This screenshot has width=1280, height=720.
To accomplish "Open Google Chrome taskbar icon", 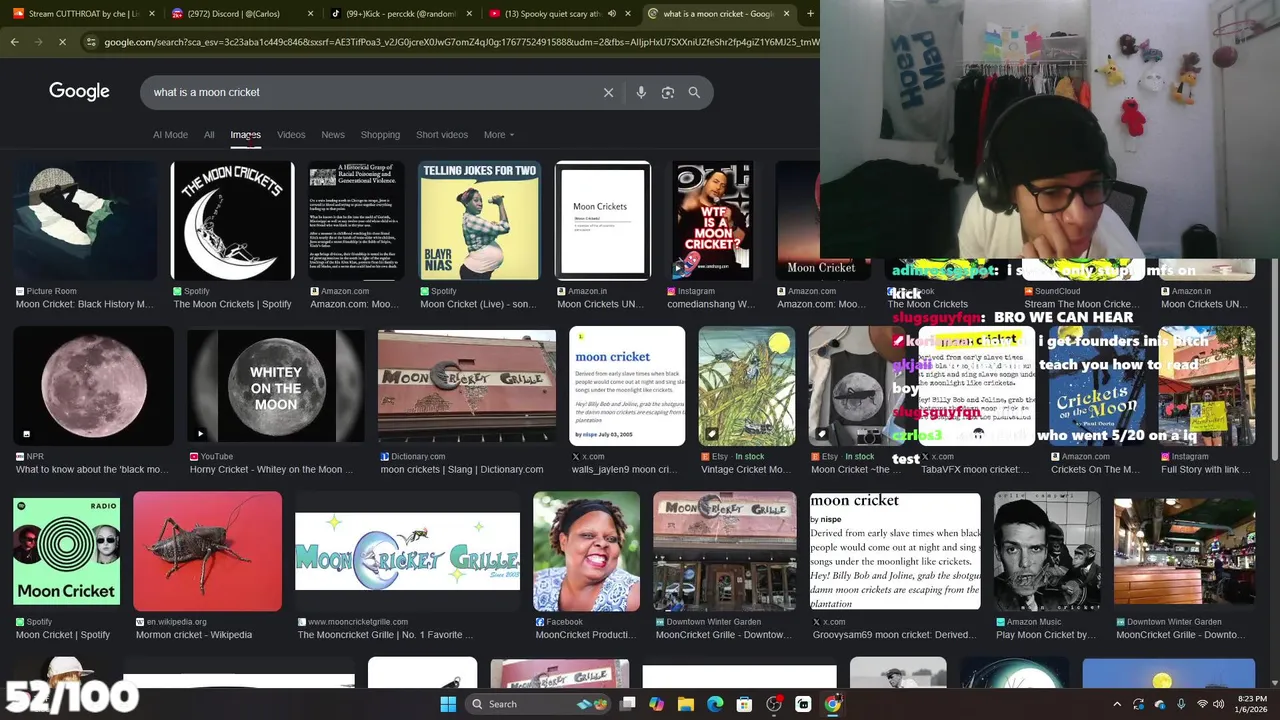I will [832, 704].
